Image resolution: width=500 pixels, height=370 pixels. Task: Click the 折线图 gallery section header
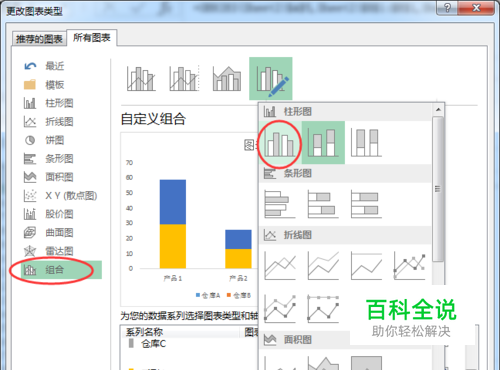[345, 235]
